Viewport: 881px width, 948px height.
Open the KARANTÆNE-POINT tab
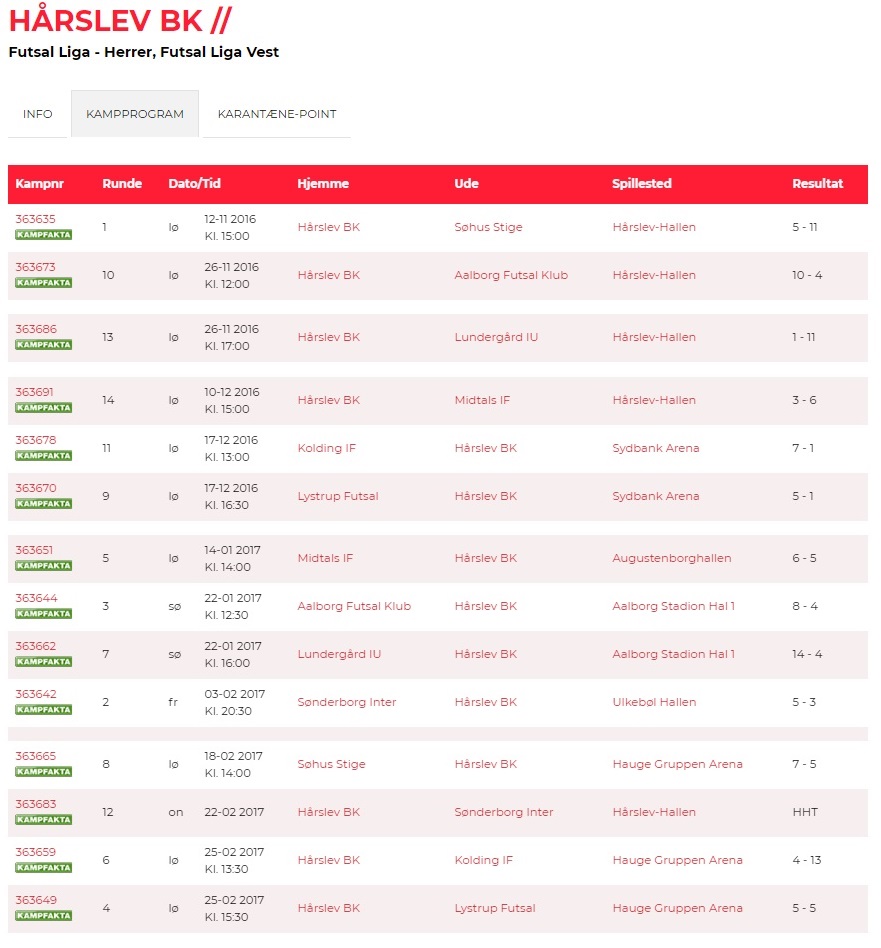[277, 114]
